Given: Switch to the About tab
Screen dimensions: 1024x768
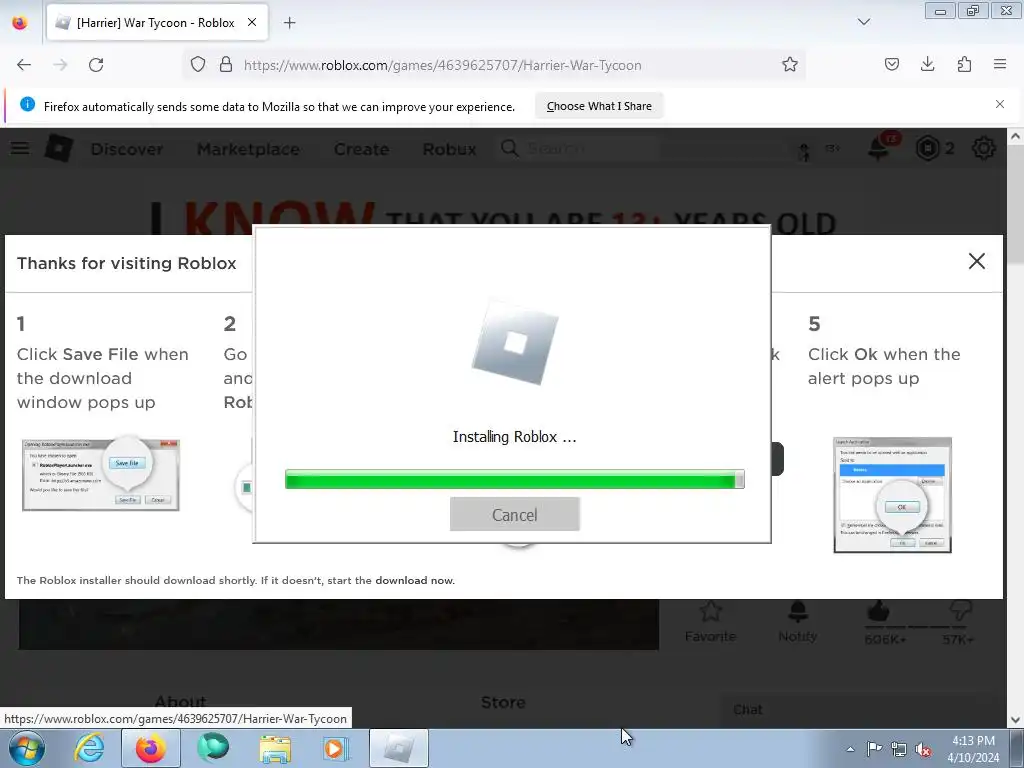Looking at the screenshot, I should pos(181,703).
